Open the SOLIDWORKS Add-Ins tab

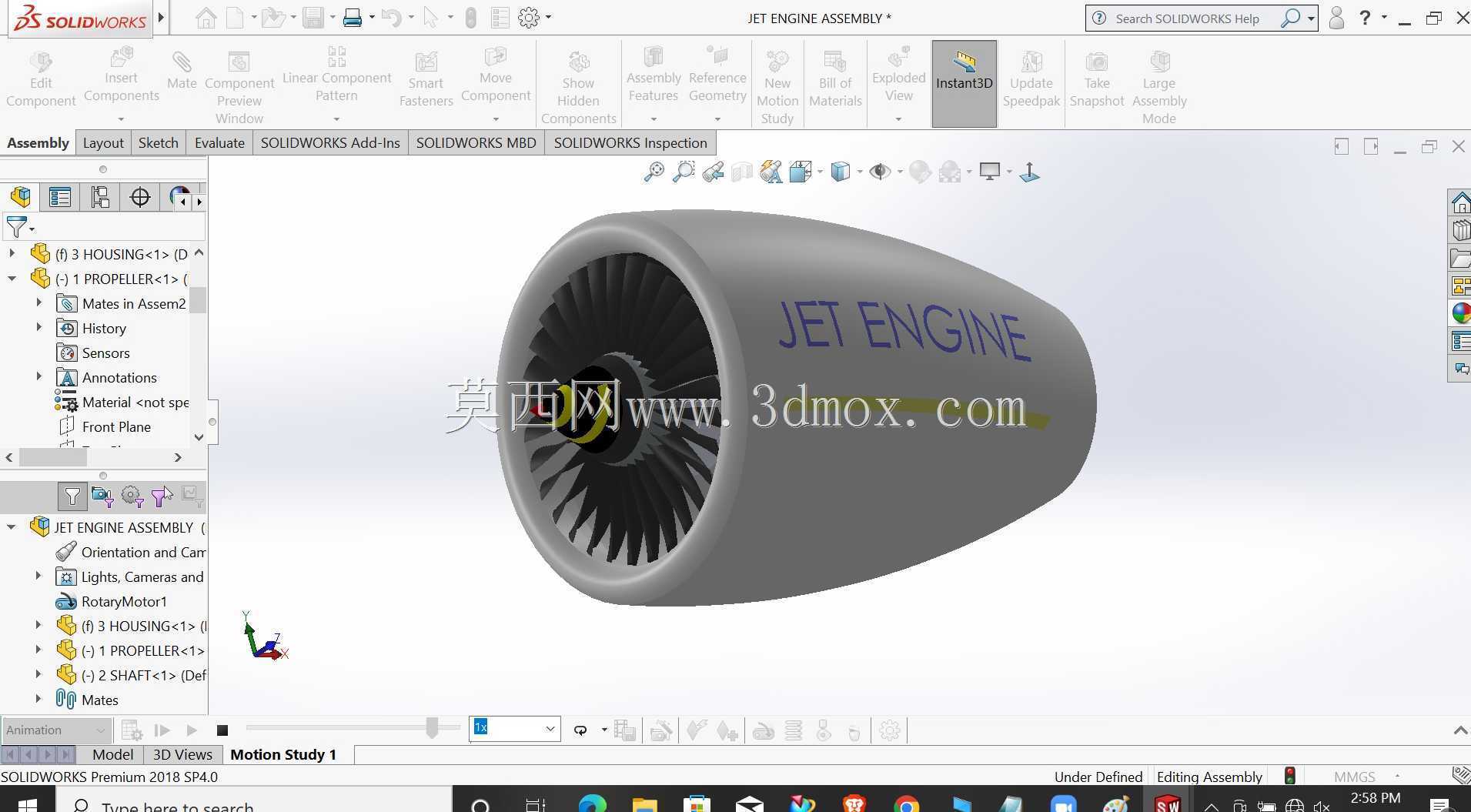(x=330, y=142)
